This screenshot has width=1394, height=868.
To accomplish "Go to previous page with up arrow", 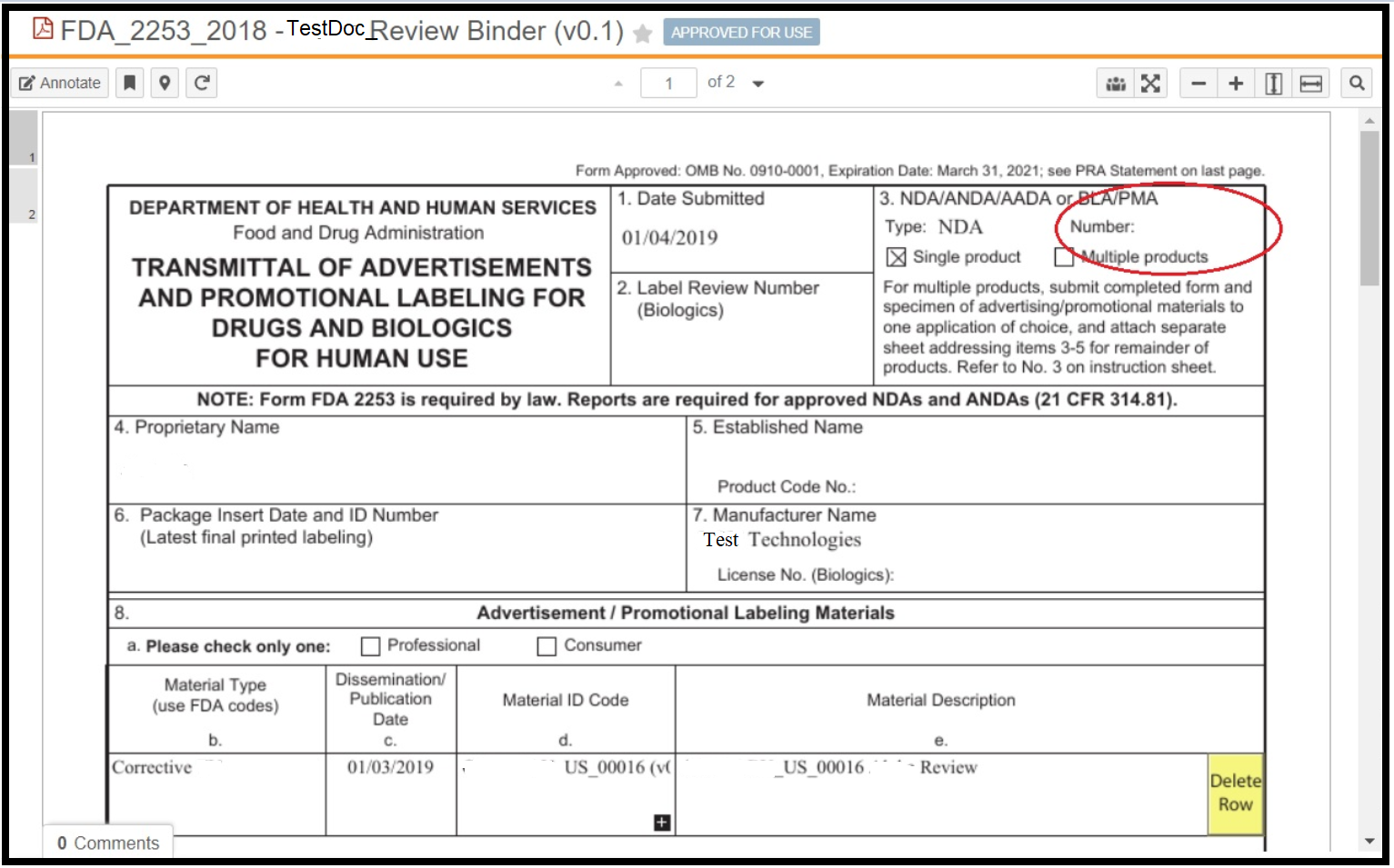I will (618, 84).
